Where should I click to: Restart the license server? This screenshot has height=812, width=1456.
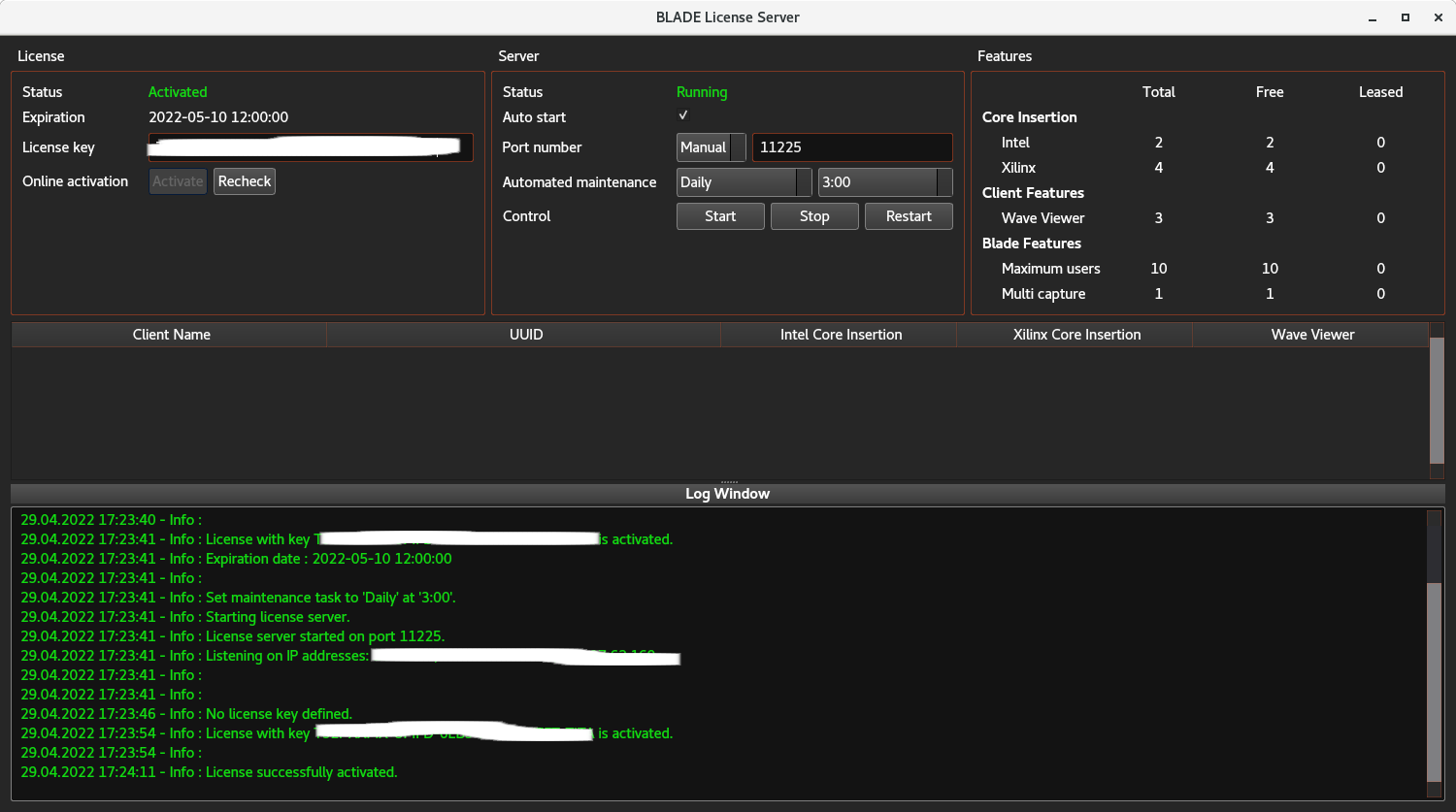click(x=909, y=216)
